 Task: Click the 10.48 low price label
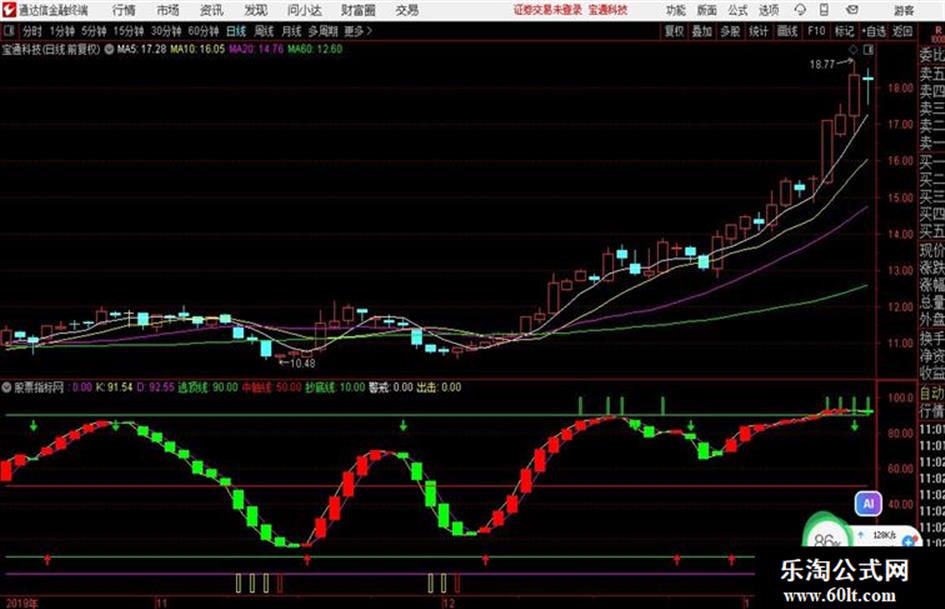(x=302, y=363)
